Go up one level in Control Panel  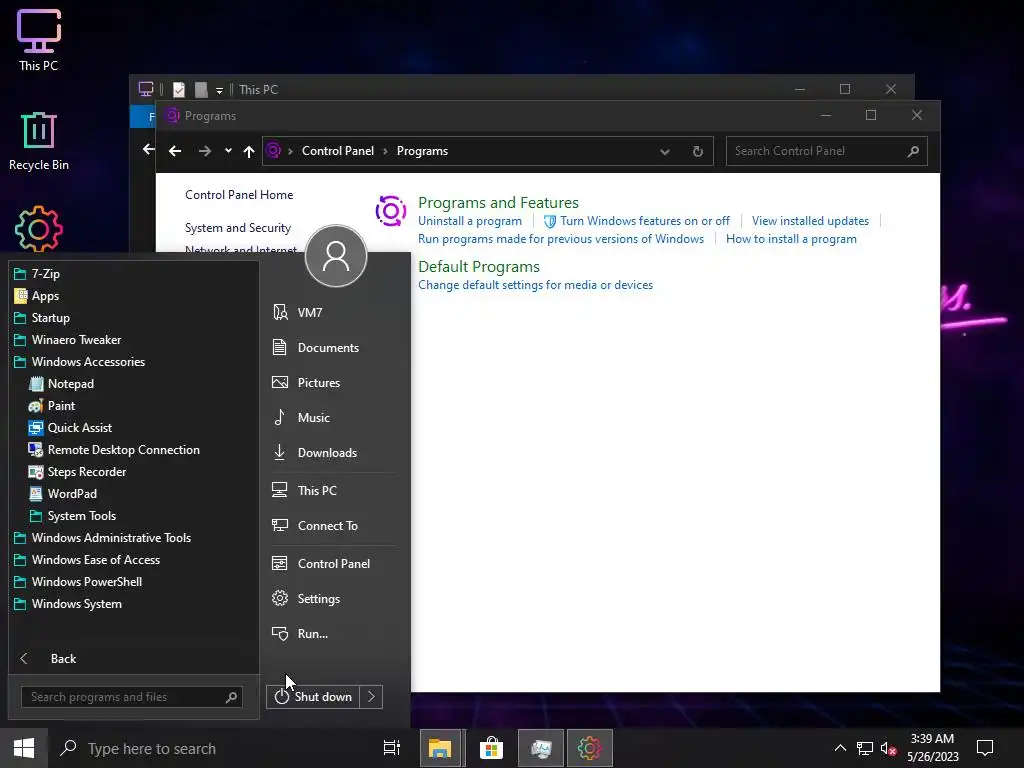click(x=249, y=152)
